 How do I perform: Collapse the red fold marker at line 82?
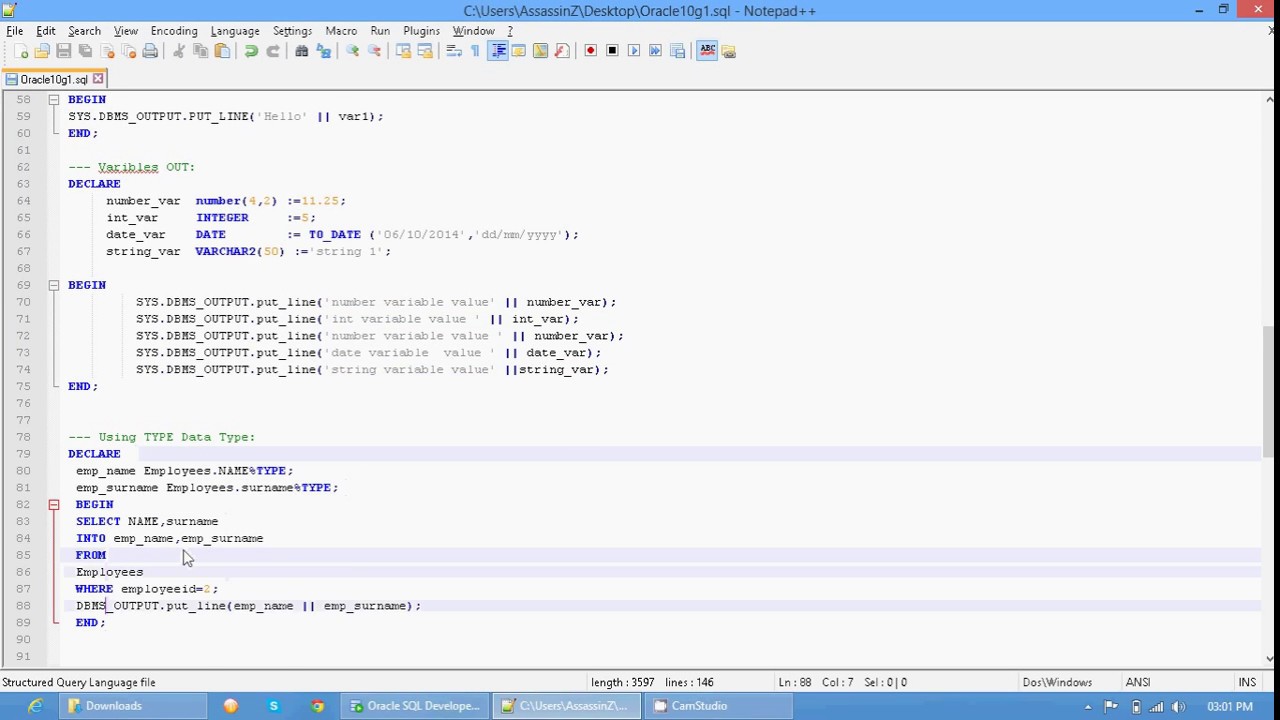(54, 505)
